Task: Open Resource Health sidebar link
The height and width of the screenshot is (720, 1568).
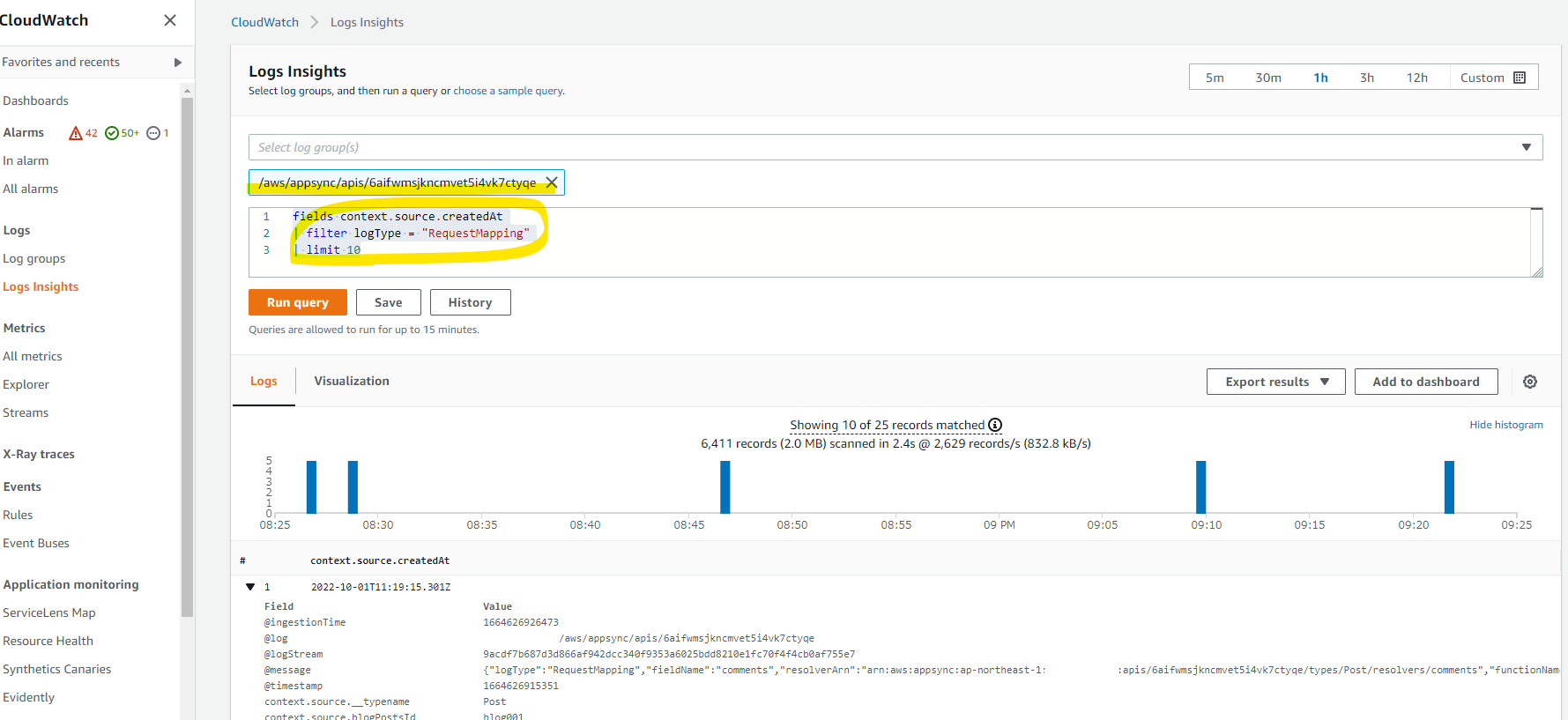Action: tap(48, 641)
